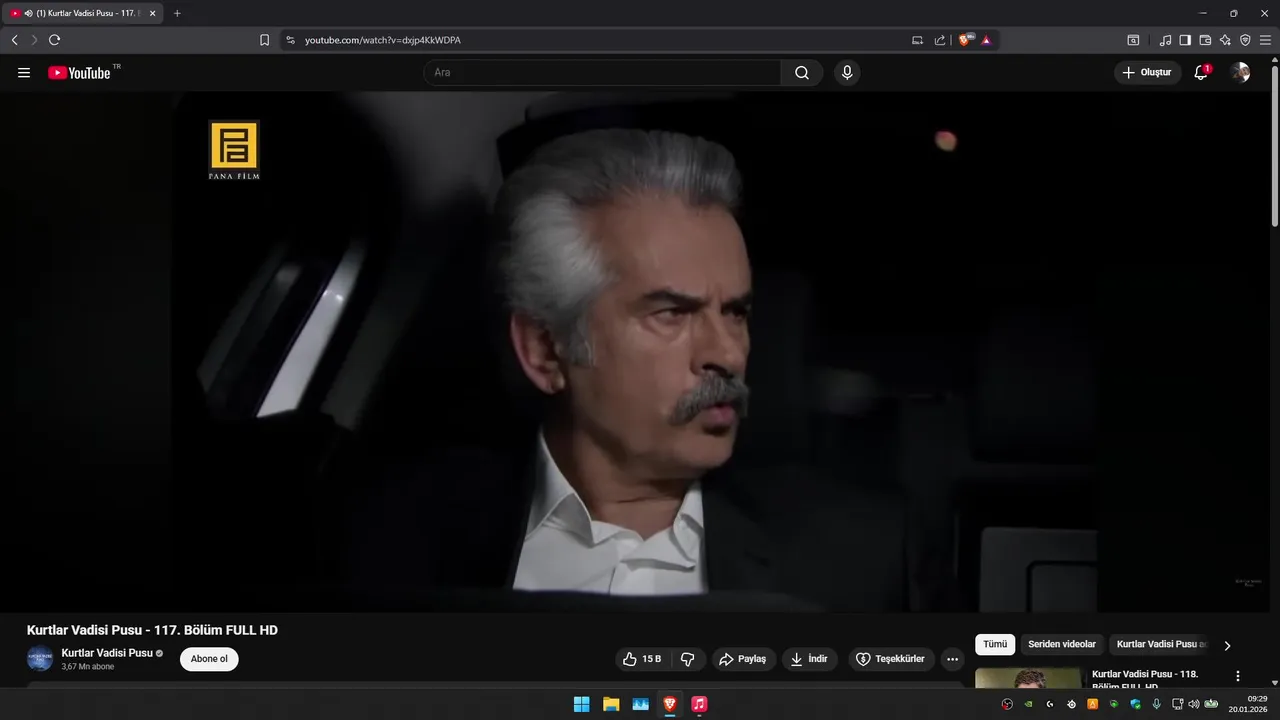Open the Brave Wallet icon
The image size is (1280, 720).
1205,40
